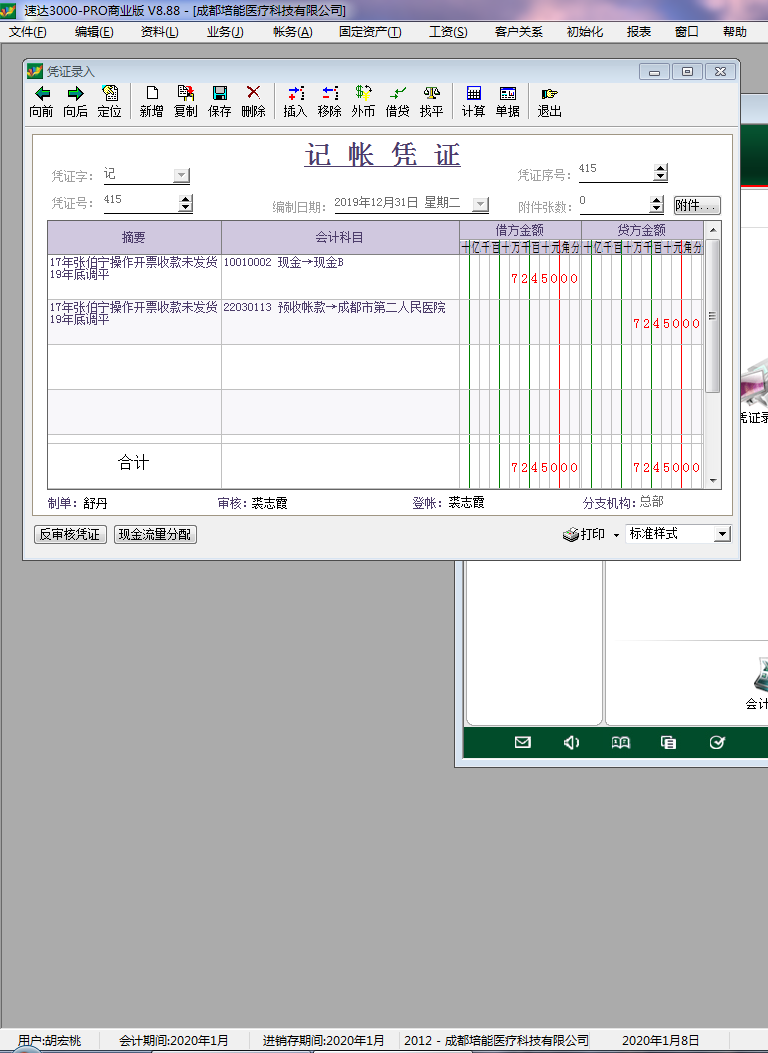Open the 报表 menu
The width and height of the screenshot is (768, 1053).
tap(638, 32)
